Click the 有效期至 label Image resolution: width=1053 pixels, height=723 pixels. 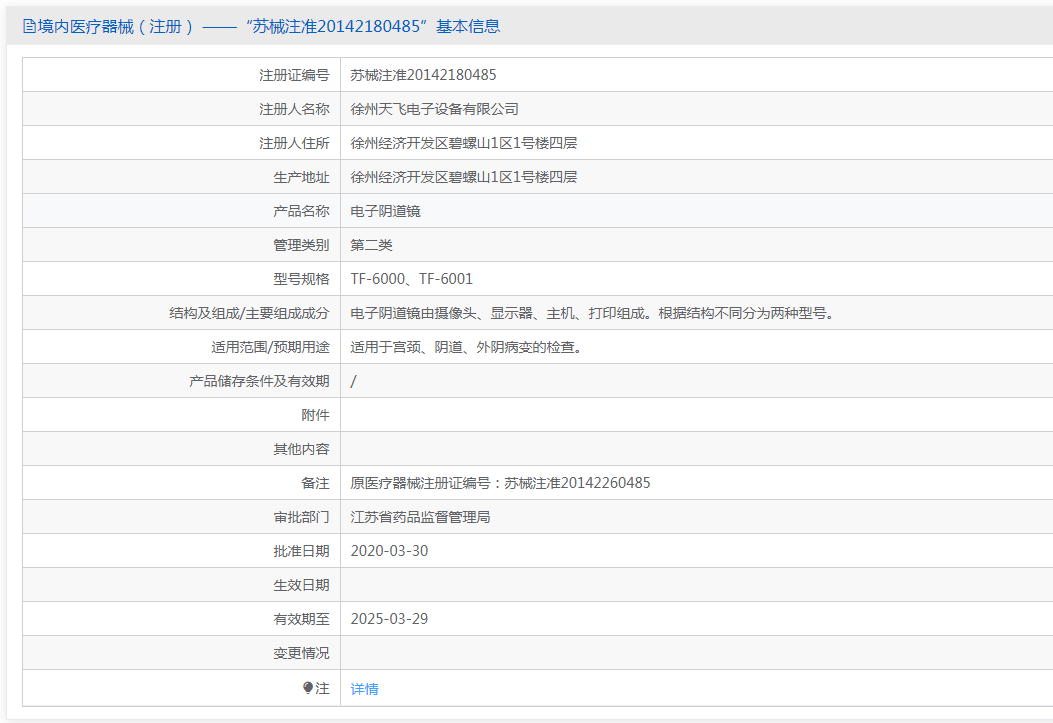(x=302, y=619)
